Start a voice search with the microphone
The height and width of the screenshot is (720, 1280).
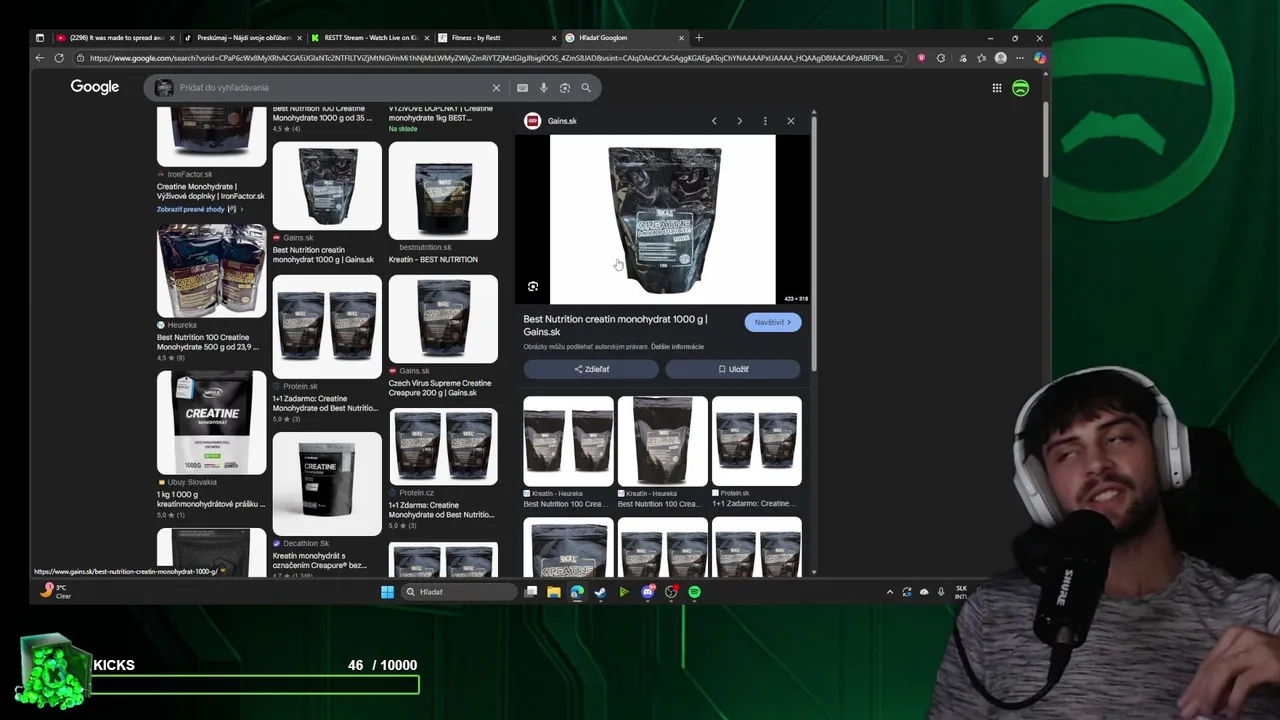click(x=544, y=88)
